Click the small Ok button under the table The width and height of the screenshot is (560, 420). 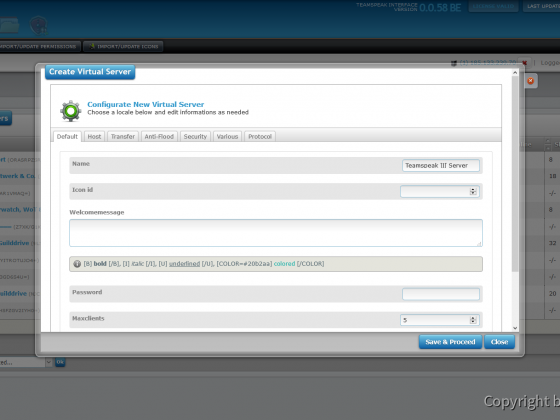[60, 362]
